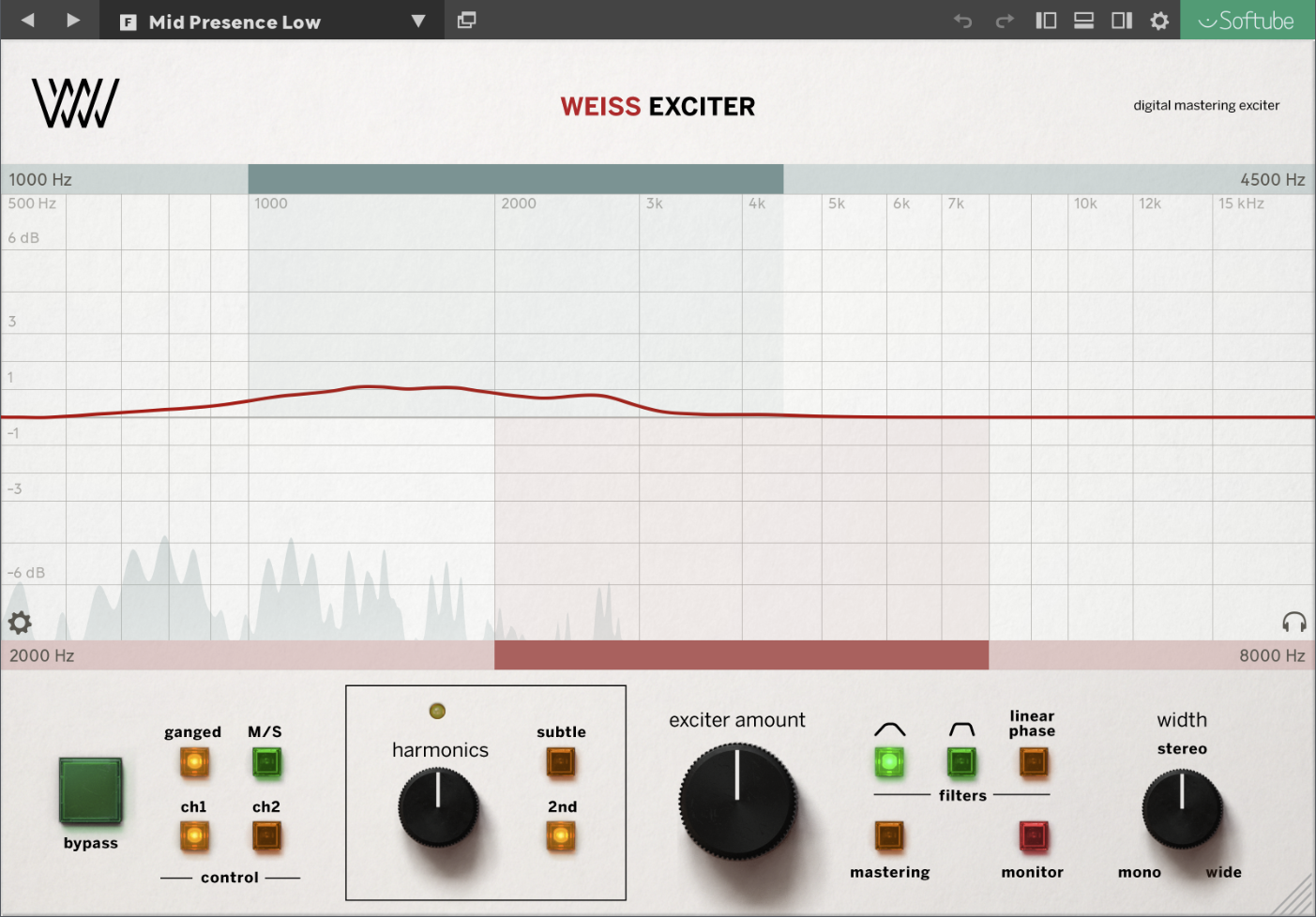Undo the last parameter change
Screen dimensions: 1316x917
click(962, 20)
